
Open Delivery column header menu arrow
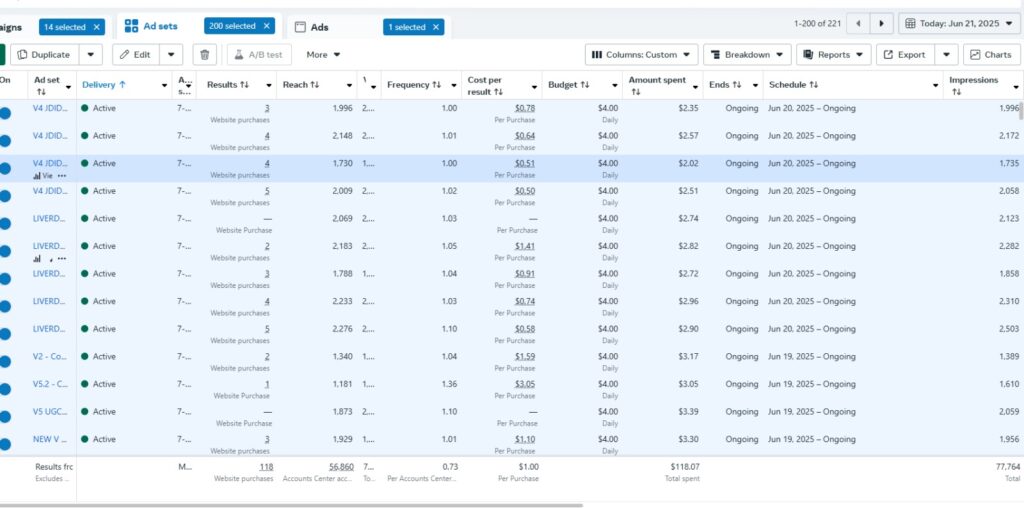164,86
